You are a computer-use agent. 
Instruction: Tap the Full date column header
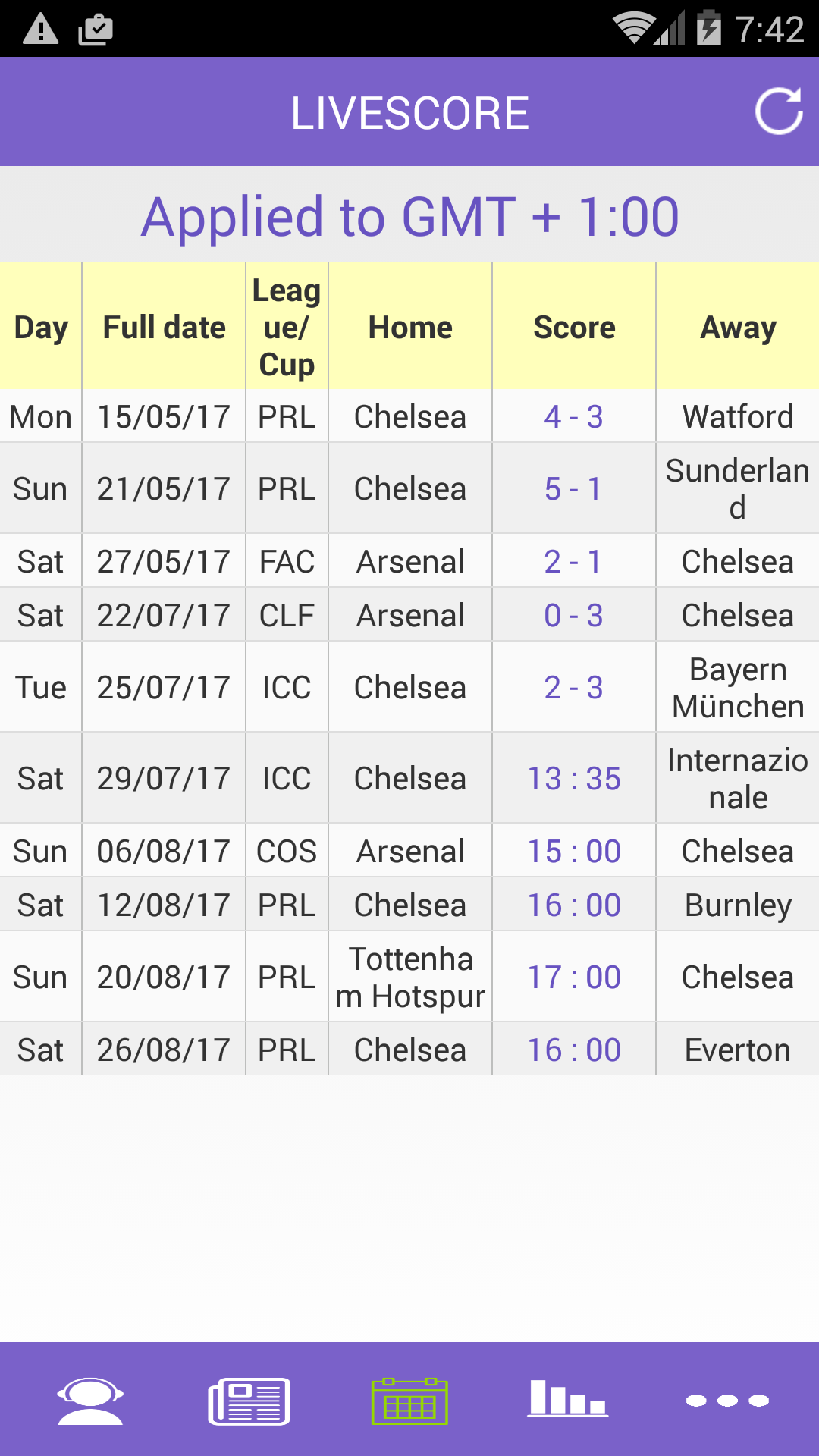click(164, 328)
